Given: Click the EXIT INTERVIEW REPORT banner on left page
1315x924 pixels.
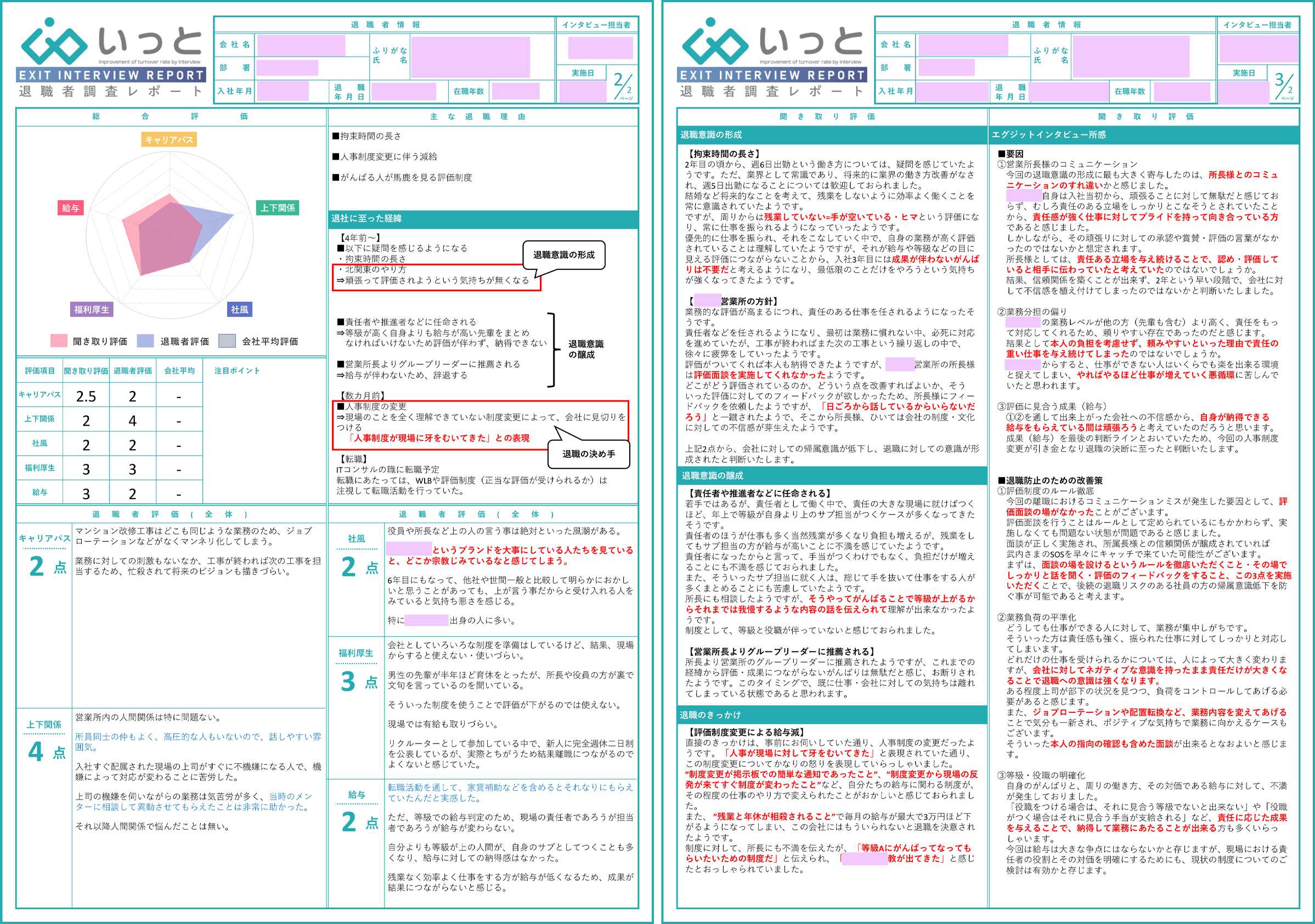Looking at the screenshot, I should click(x=112, y=75).
